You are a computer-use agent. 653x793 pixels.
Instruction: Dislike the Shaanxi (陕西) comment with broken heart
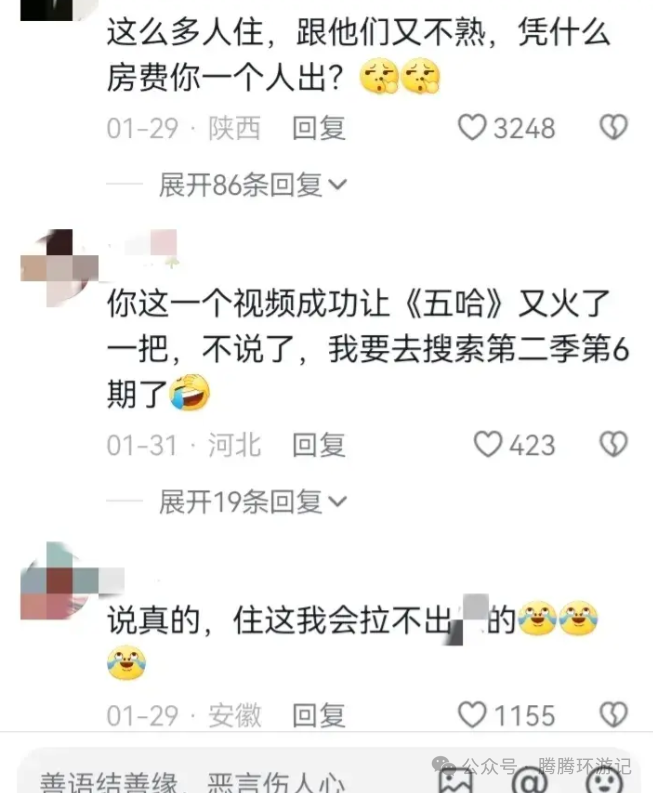(614, 127)
